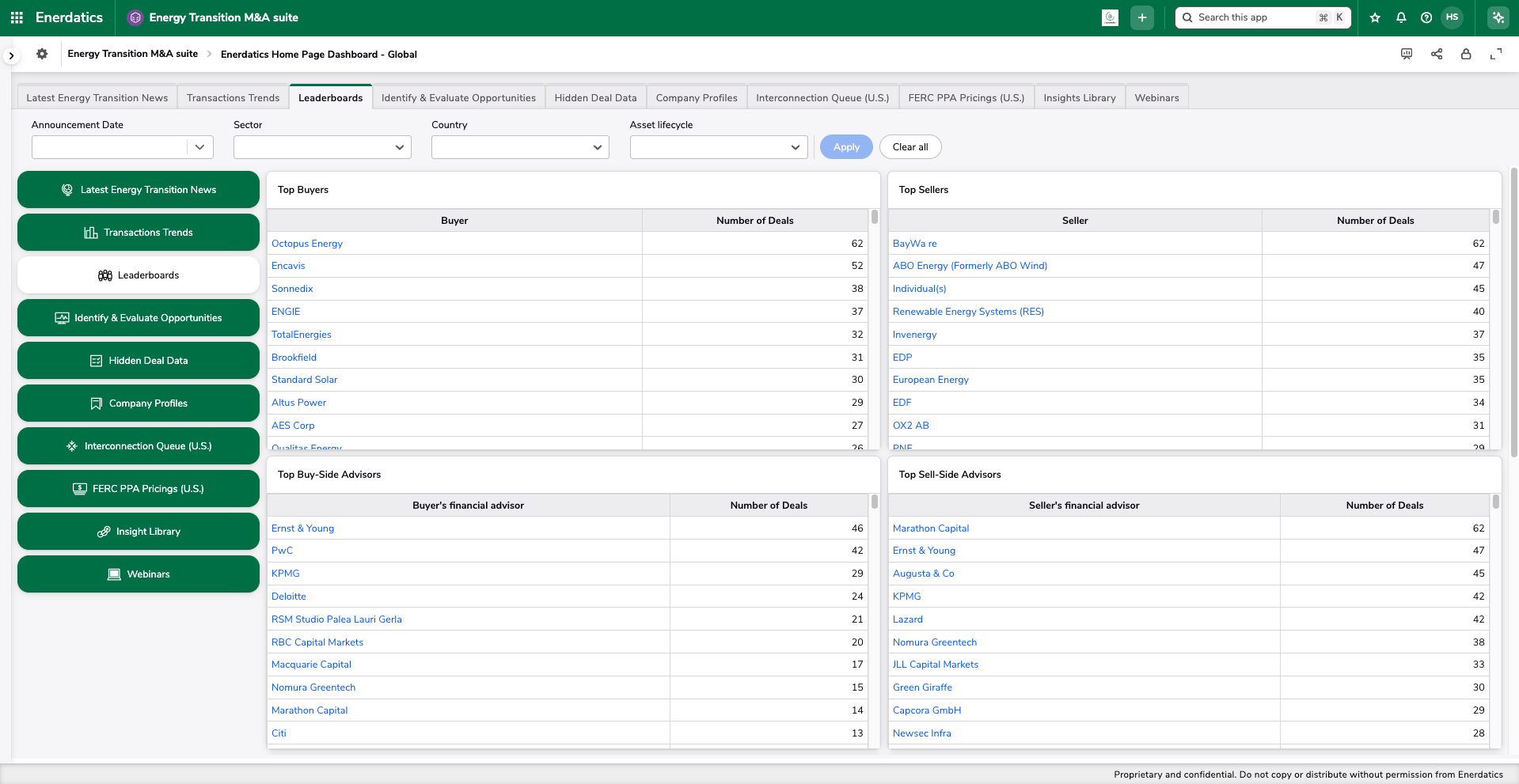1519x784 pixels.
Task: Open the HS user avatar menu
Action: coord(1452,17)
